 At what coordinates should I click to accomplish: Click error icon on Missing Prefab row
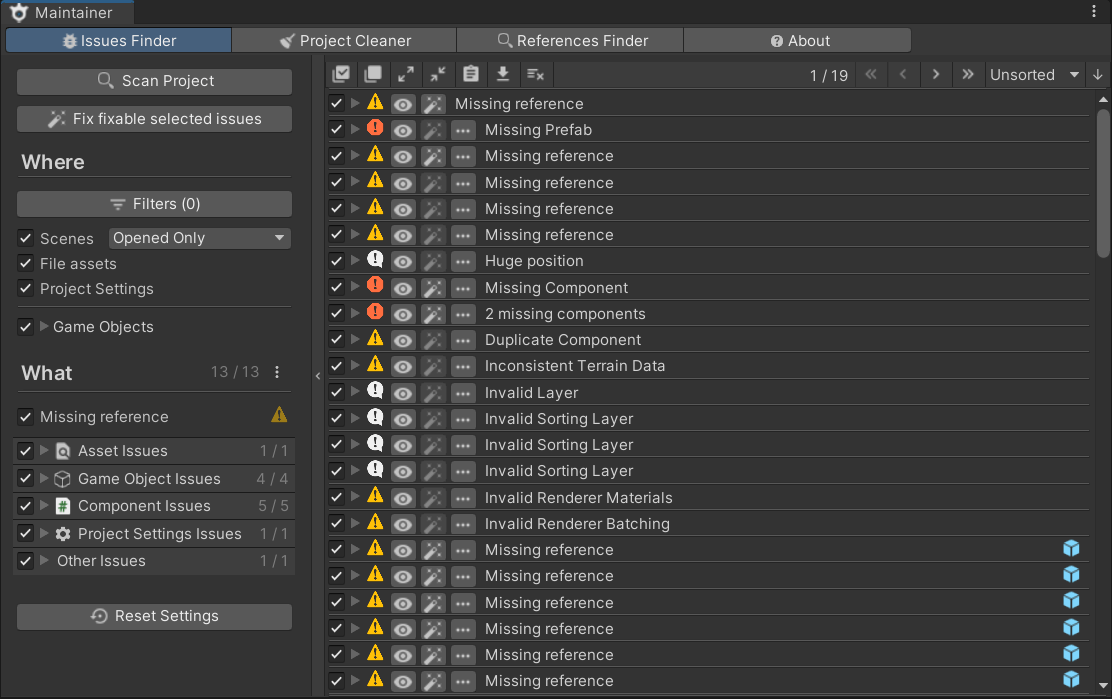click(375, 128)
